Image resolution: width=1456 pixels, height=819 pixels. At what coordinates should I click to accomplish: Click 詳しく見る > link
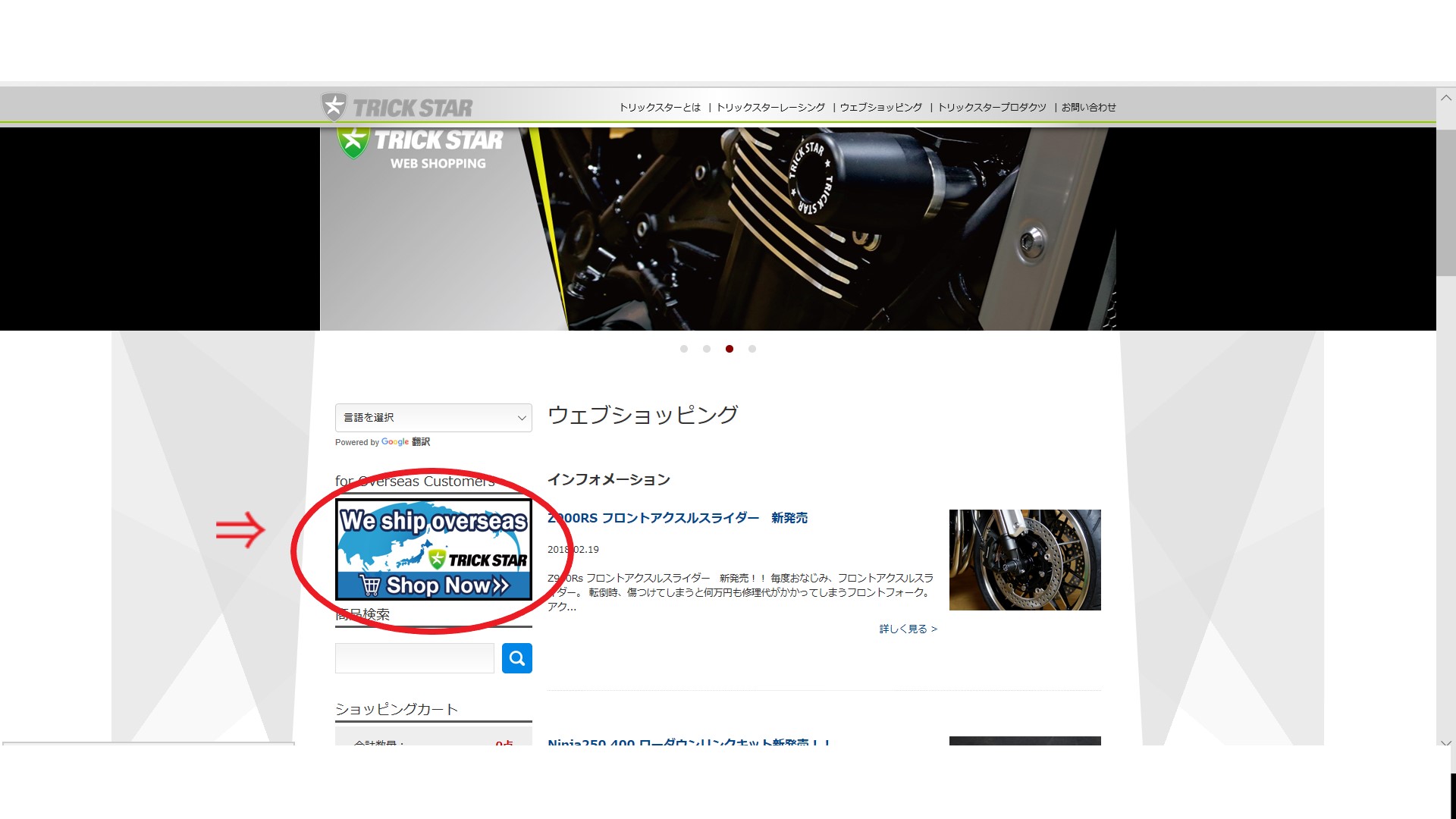click(908, 629)
